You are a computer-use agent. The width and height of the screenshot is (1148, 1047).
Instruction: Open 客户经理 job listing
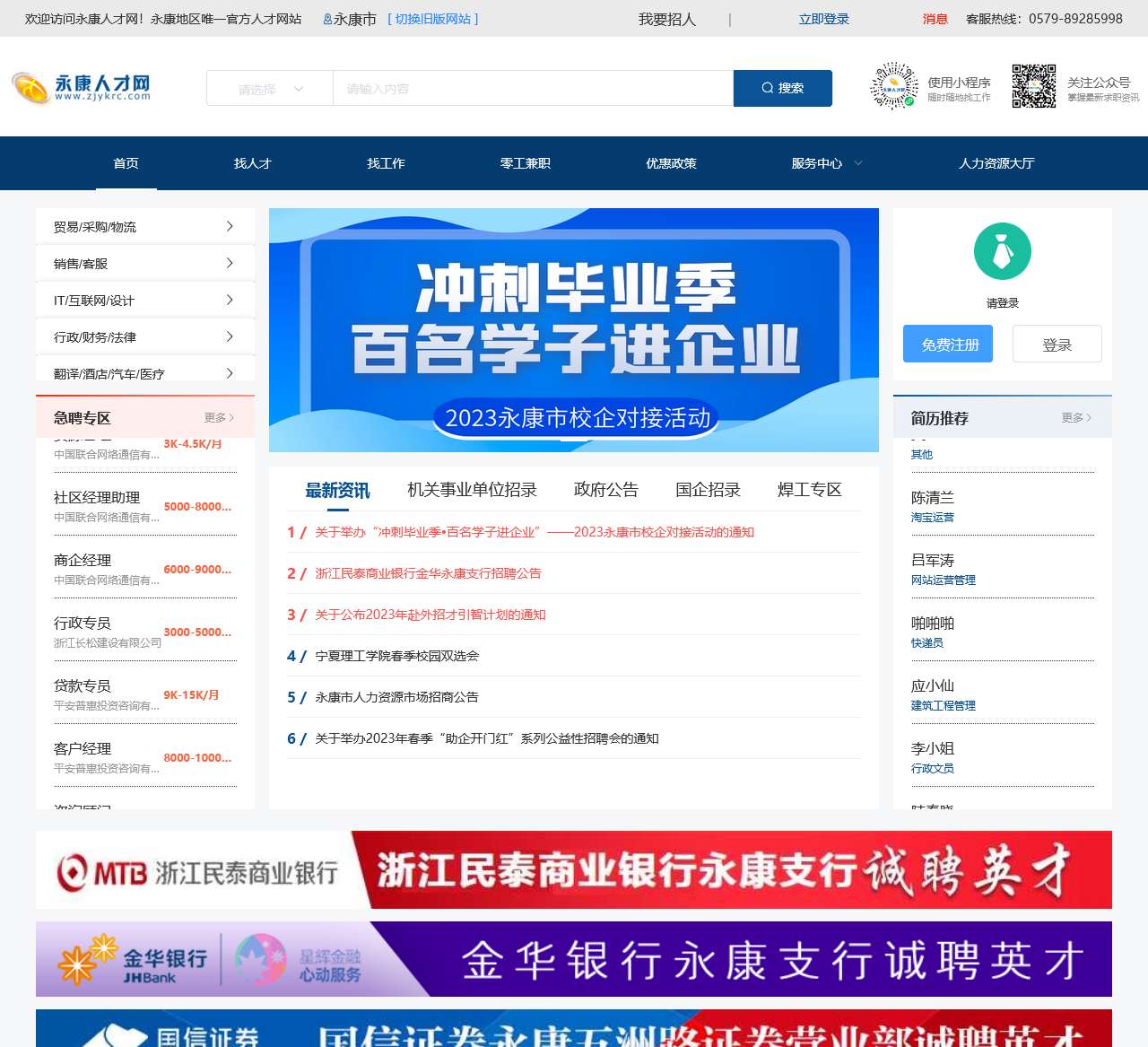(83, 748)
